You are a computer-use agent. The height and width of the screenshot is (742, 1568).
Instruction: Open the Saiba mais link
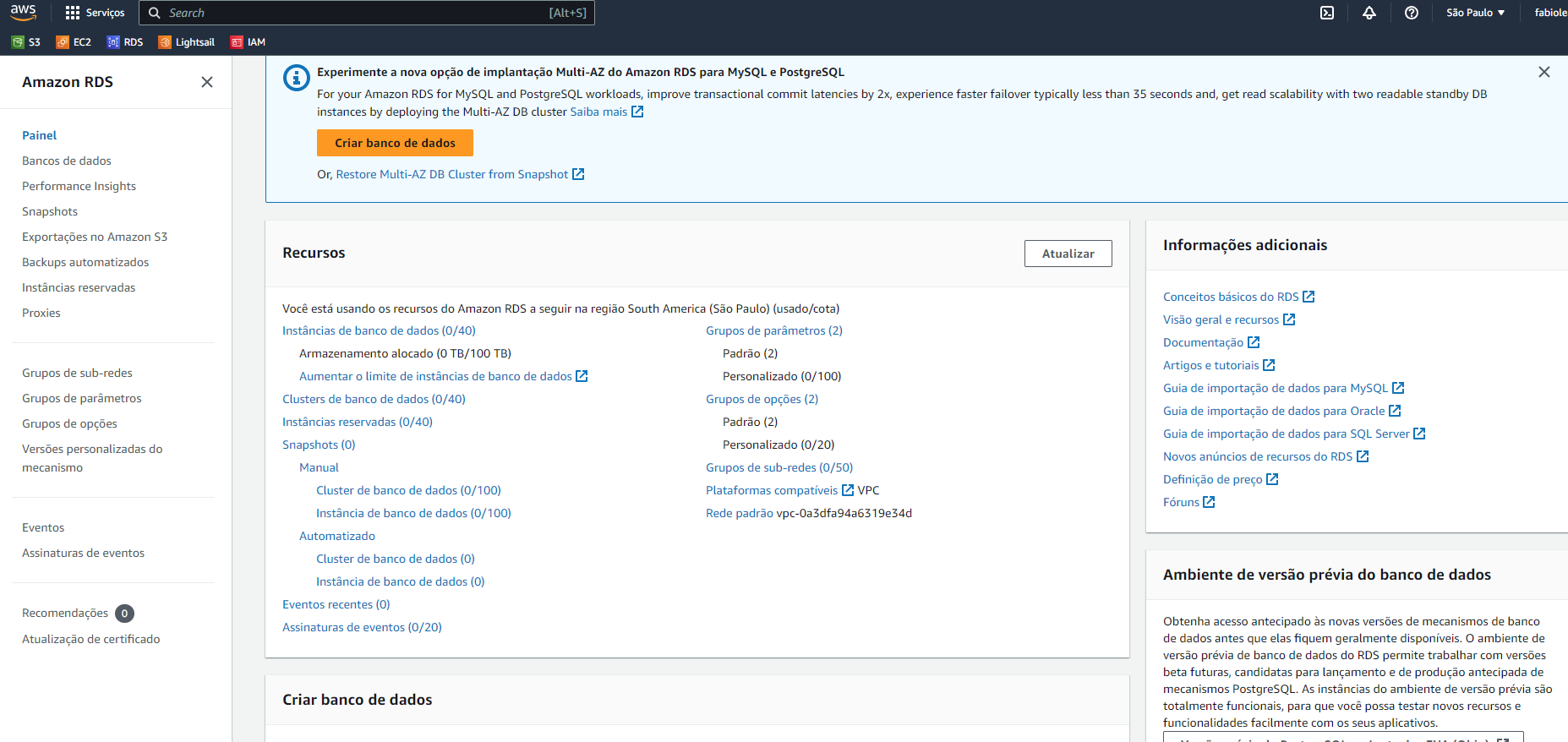tap(606, 112)
